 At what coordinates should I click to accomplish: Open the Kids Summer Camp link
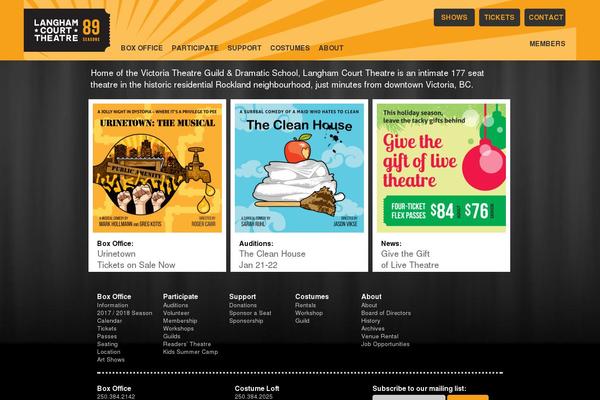(x=190, y=352)
